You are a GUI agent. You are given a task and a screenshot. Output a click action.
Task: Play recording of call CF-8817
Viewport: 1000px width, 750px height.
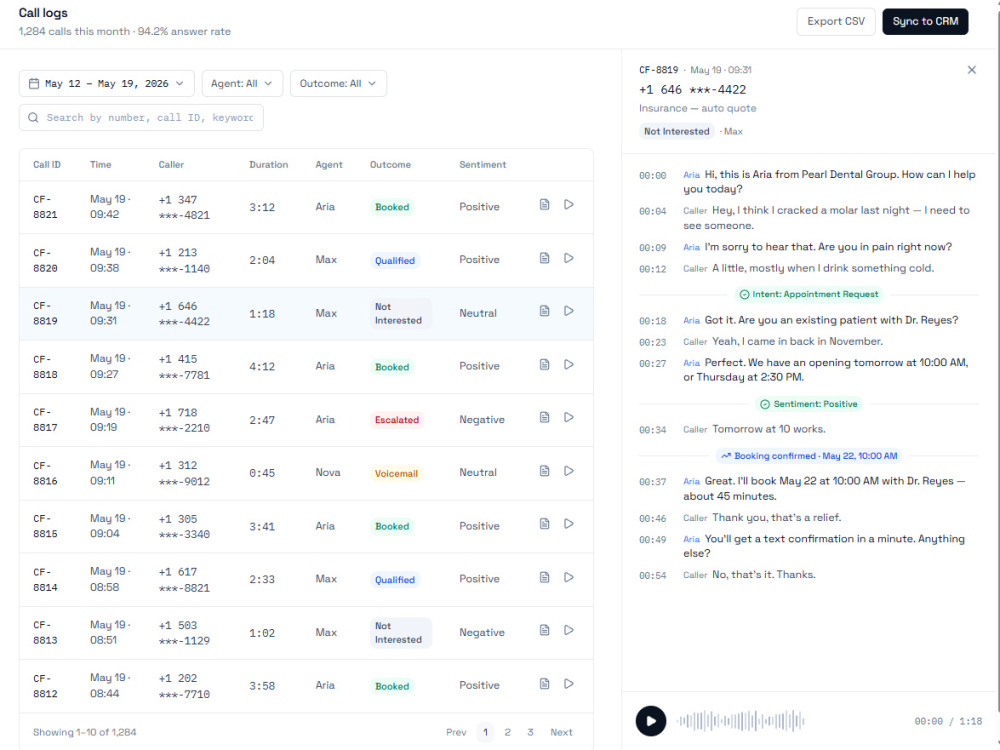[569, 418]
